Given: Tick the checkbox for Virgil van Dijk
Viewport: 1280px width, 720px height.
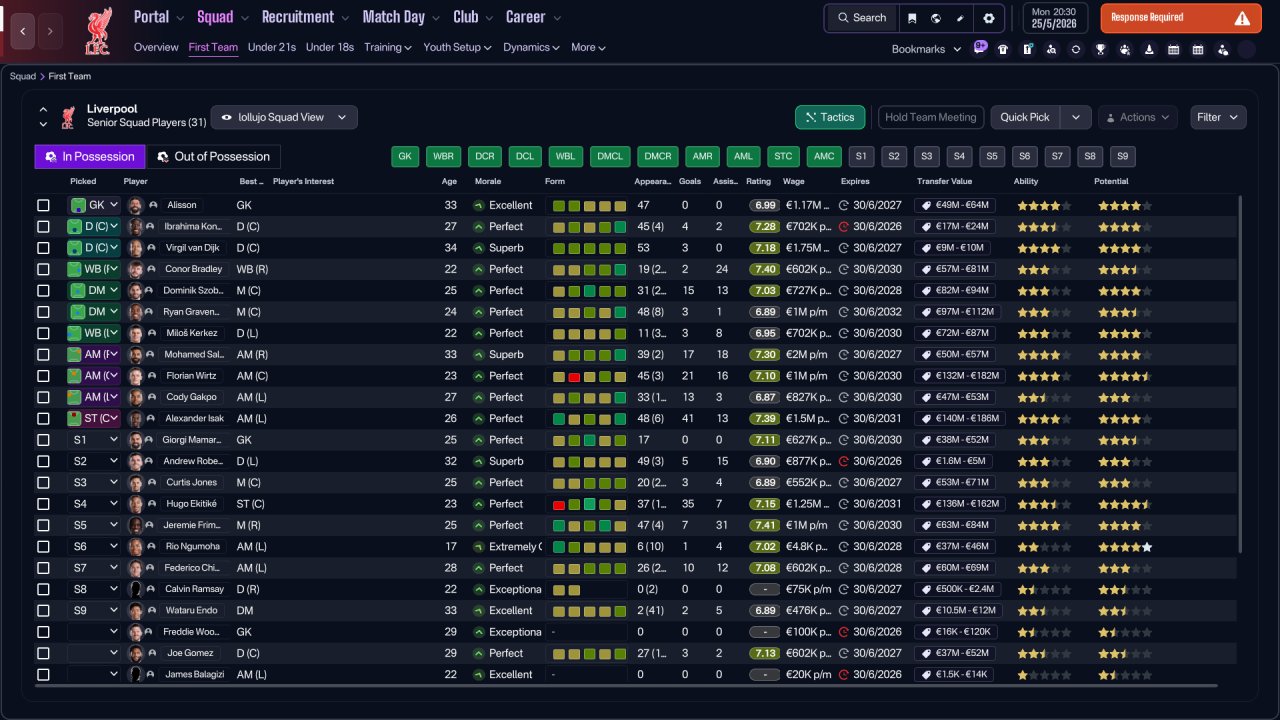Looking at the screenshot, I should (43, 248).
